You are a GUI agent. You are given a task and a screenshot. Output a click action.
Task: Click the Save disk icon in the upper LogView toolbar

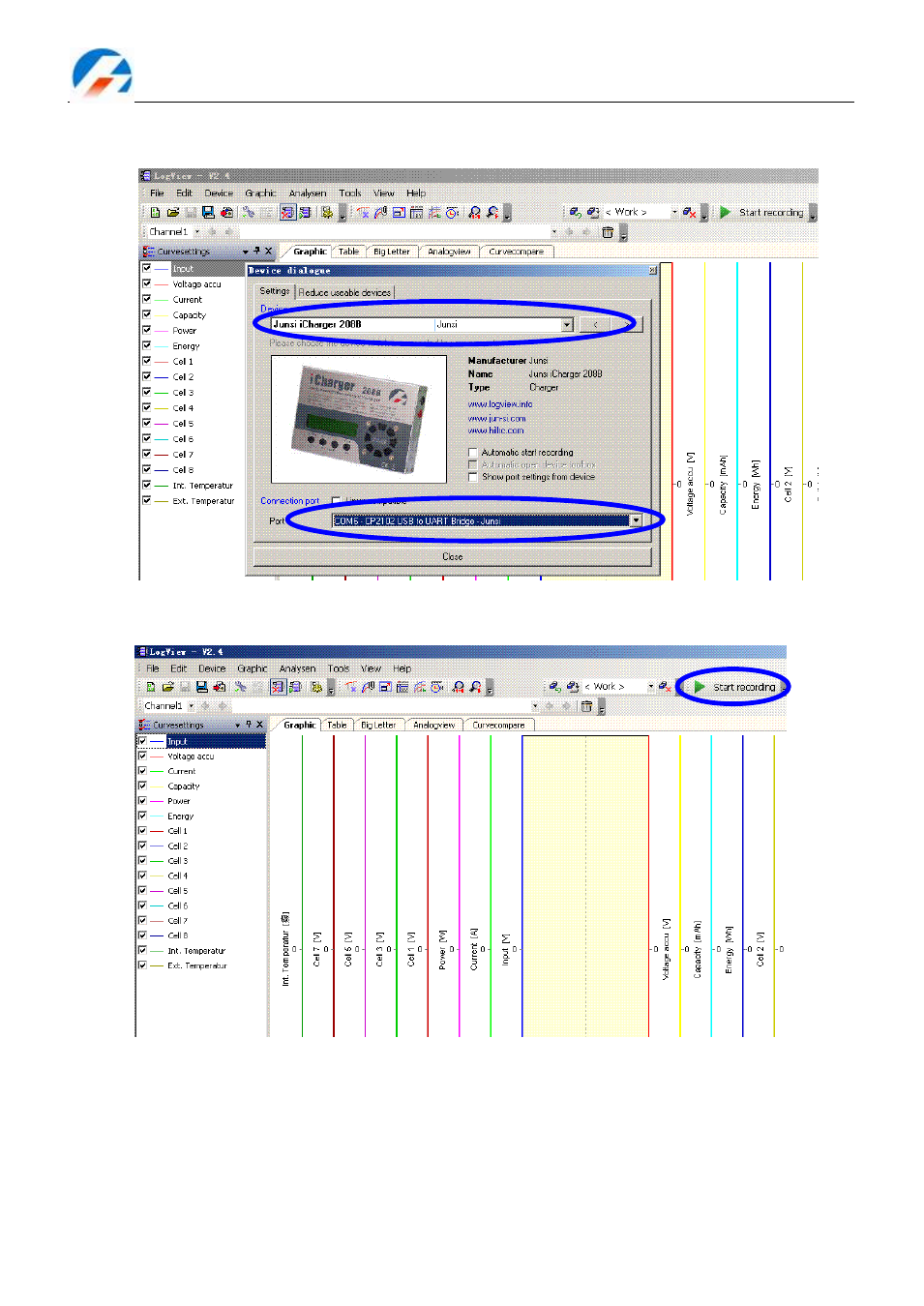point(208,213)
